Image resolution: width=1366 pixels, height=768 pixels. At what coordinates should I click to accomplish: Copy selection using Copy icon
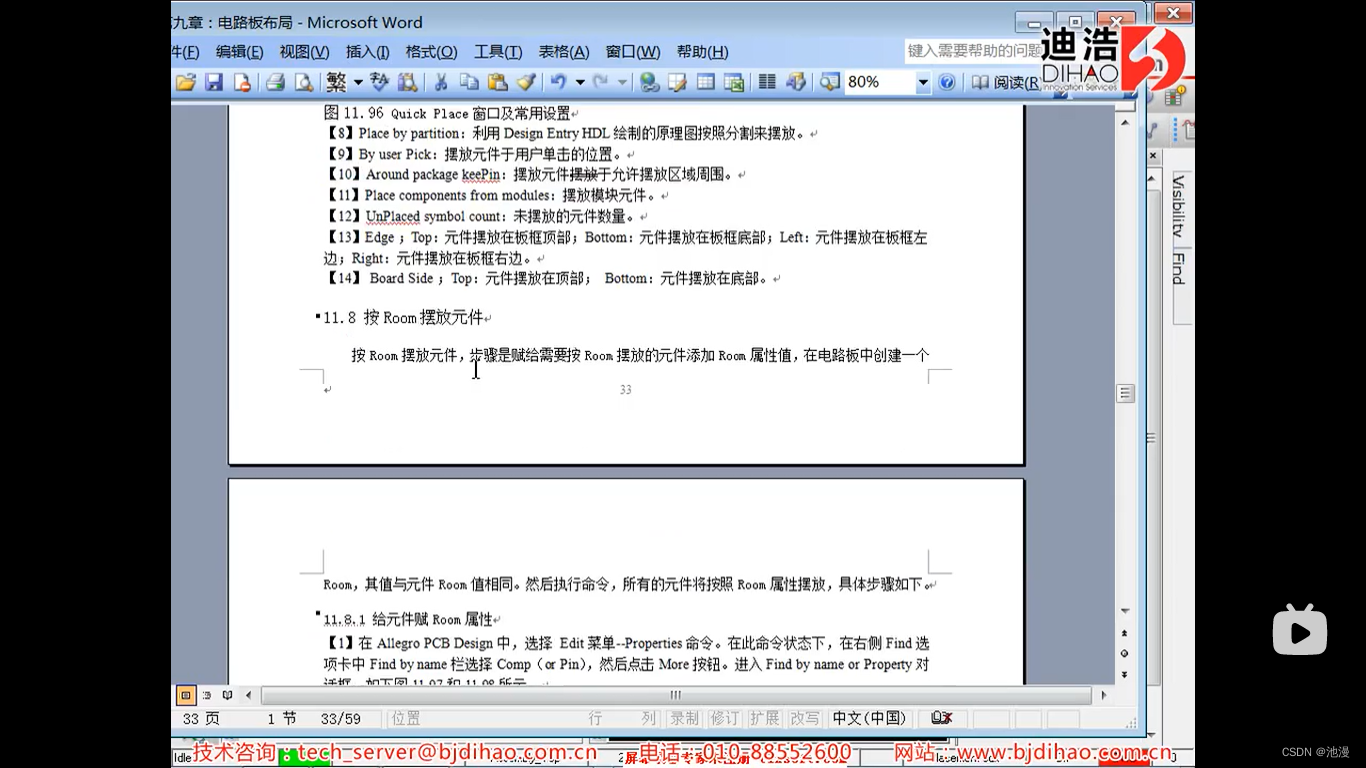(x=469, y=82)
